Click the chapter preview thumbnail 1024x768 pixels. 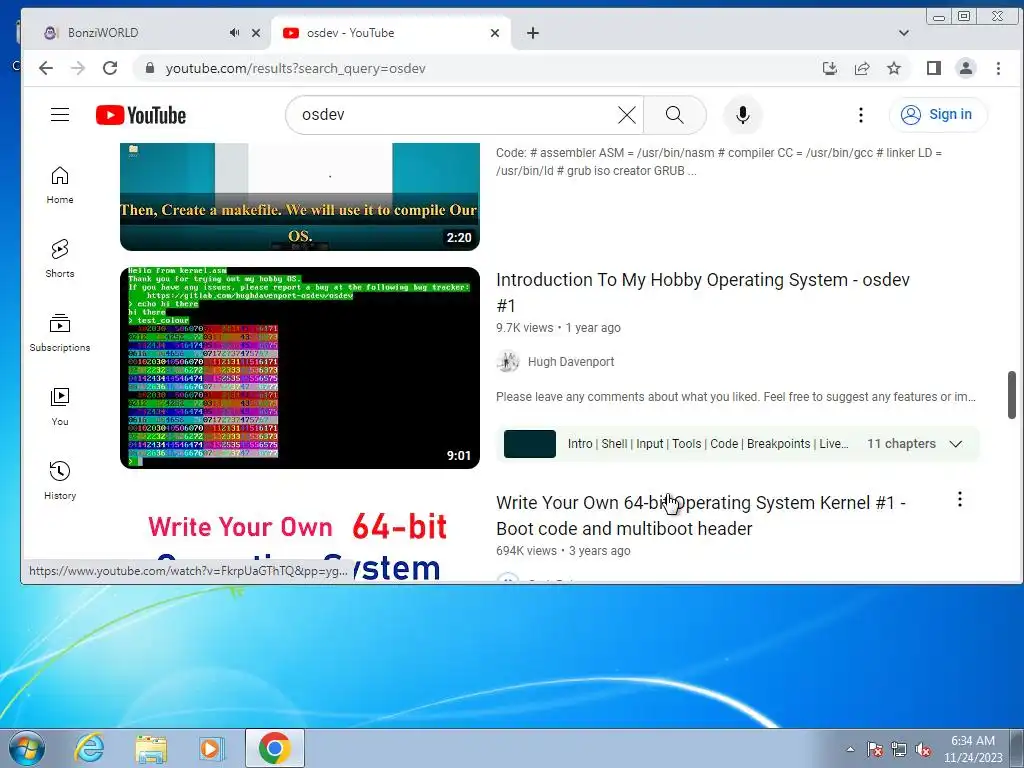[530, 444]
